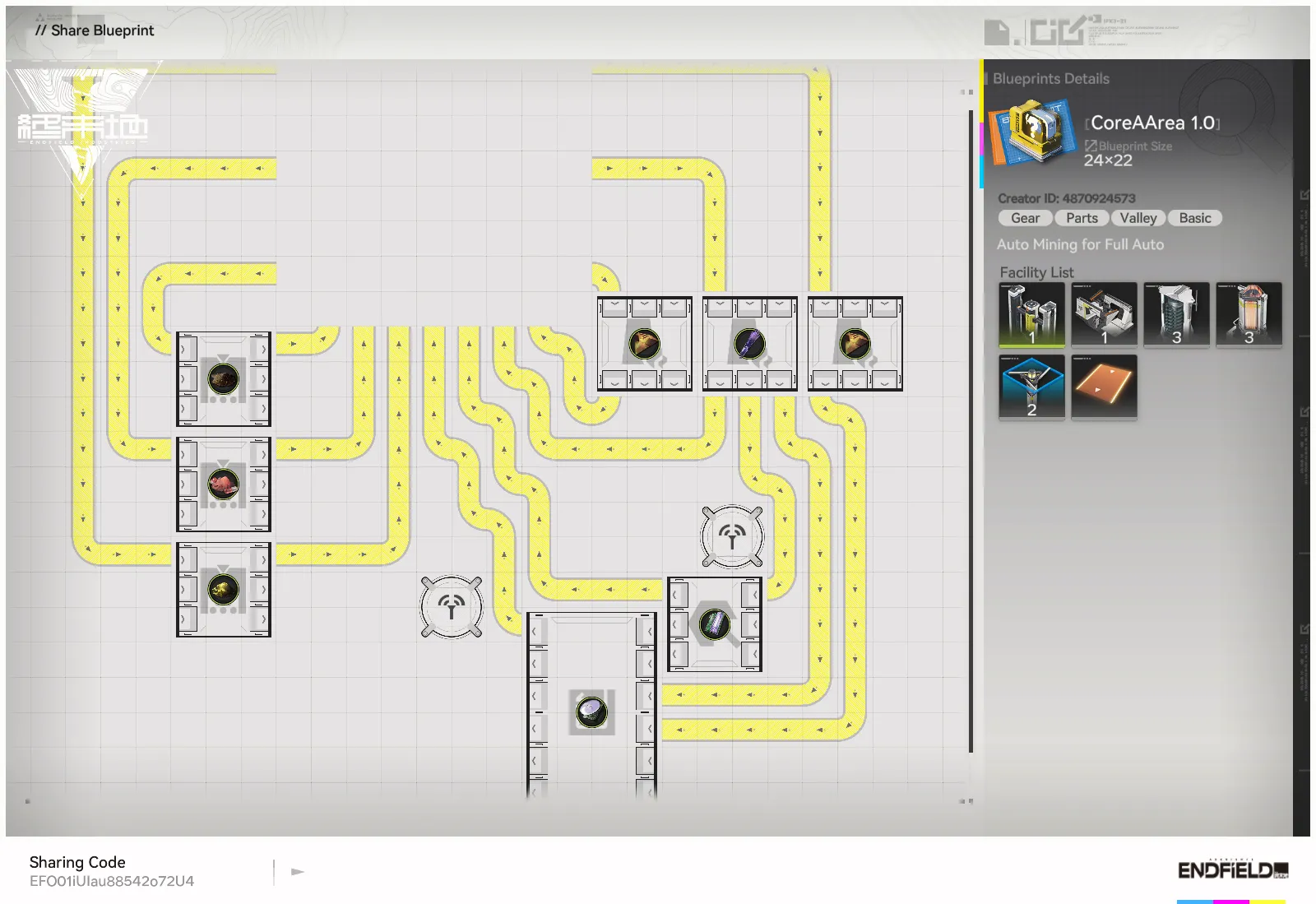Image resolution: width=1316 pixels, height=904 pixels.
Task: Select the right relay tower on the grid
Action: 732,536
